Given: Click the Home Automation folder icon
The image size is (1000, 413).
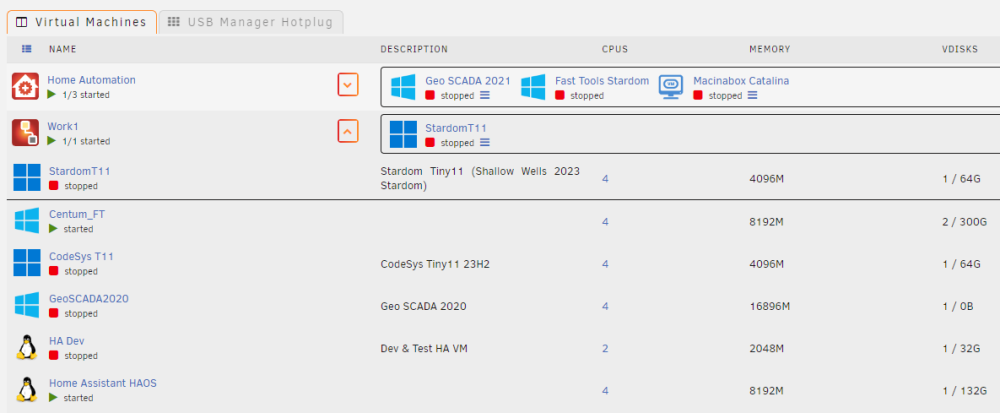Looking at the screenshot, I should point(26,86).
